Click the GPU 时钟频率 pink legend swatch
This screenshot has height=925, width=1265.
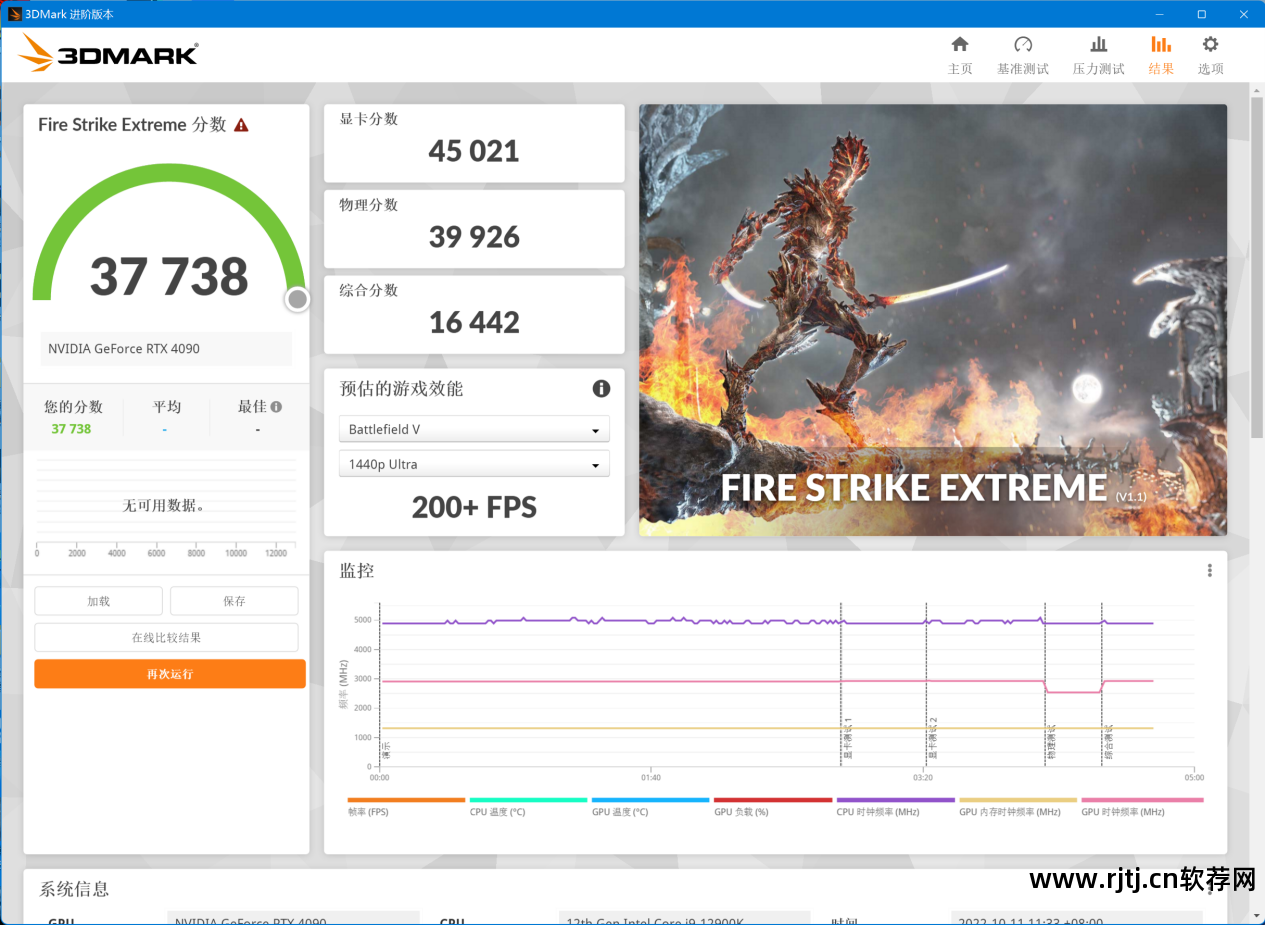coord(1142,800)
